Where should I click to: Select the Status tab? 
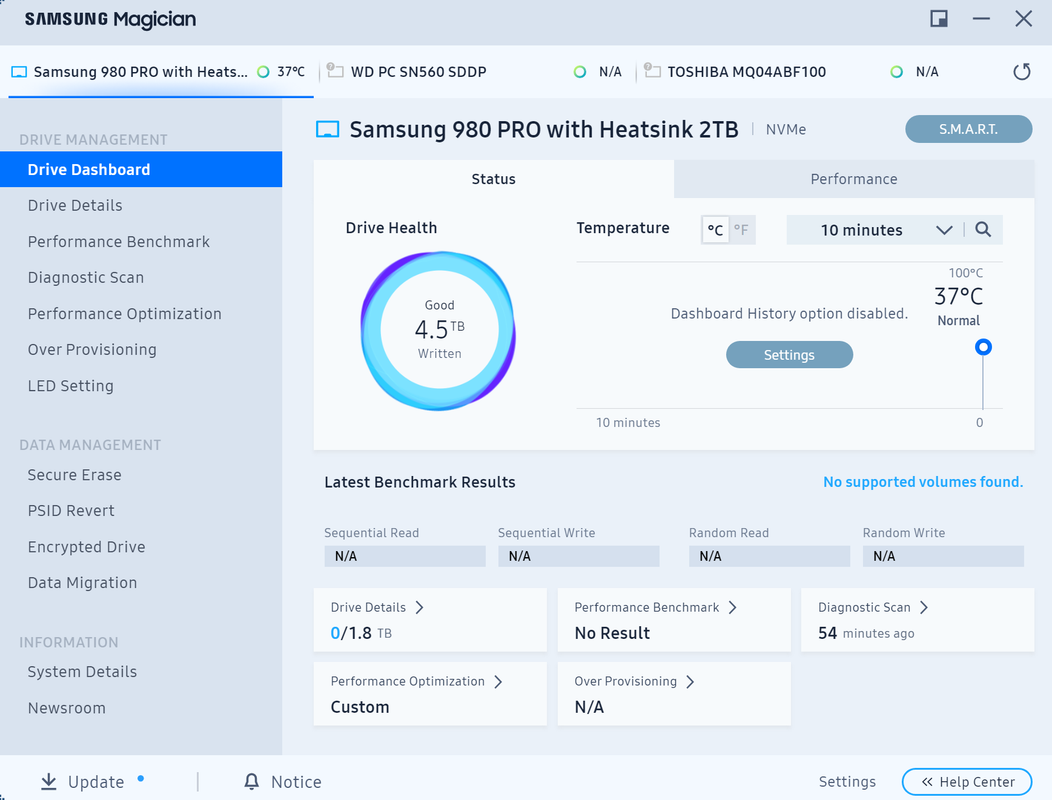coord(494,179)
